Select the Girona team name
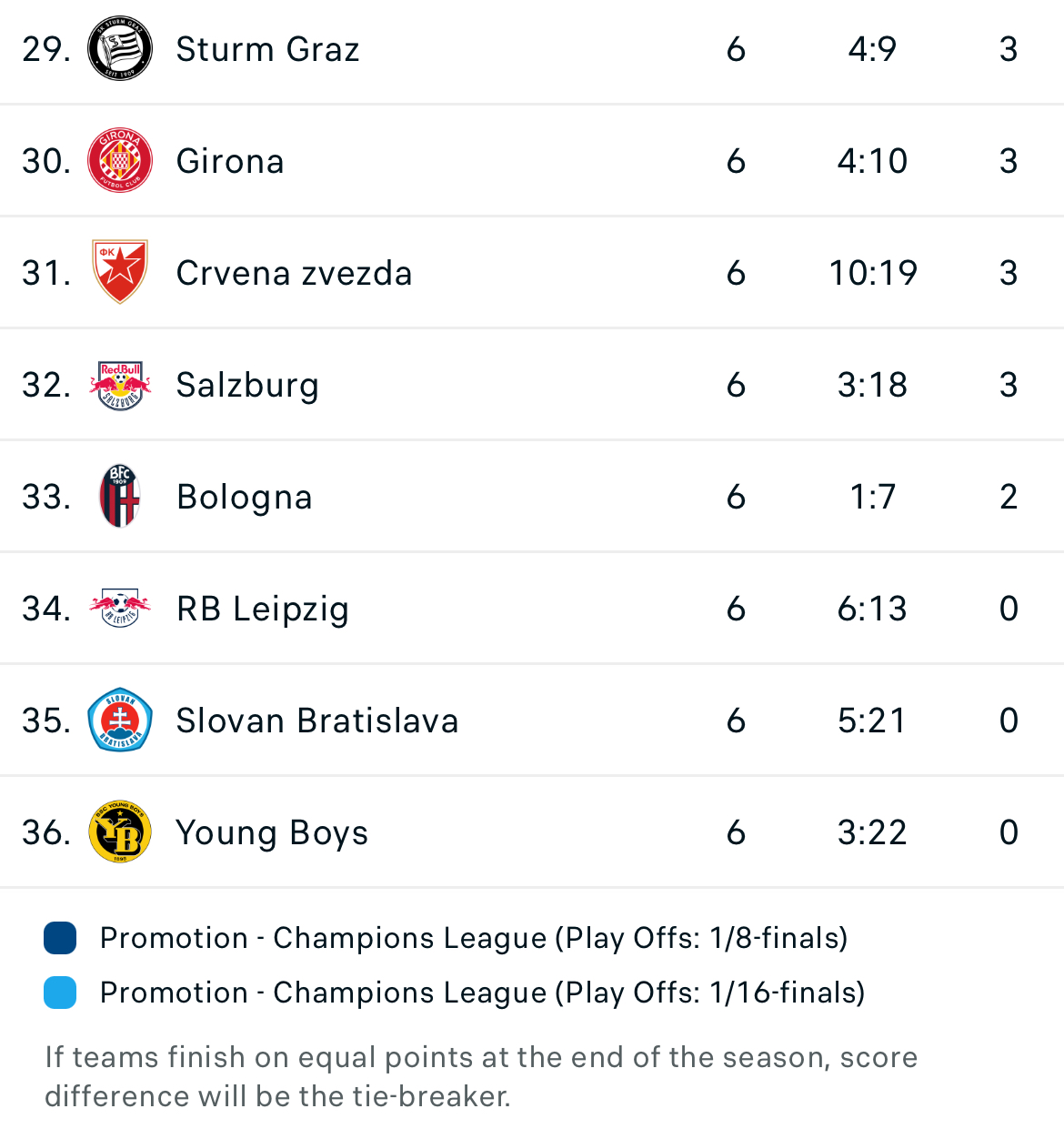This screenshot has height=1139, width=1064. tap(230, 161)
